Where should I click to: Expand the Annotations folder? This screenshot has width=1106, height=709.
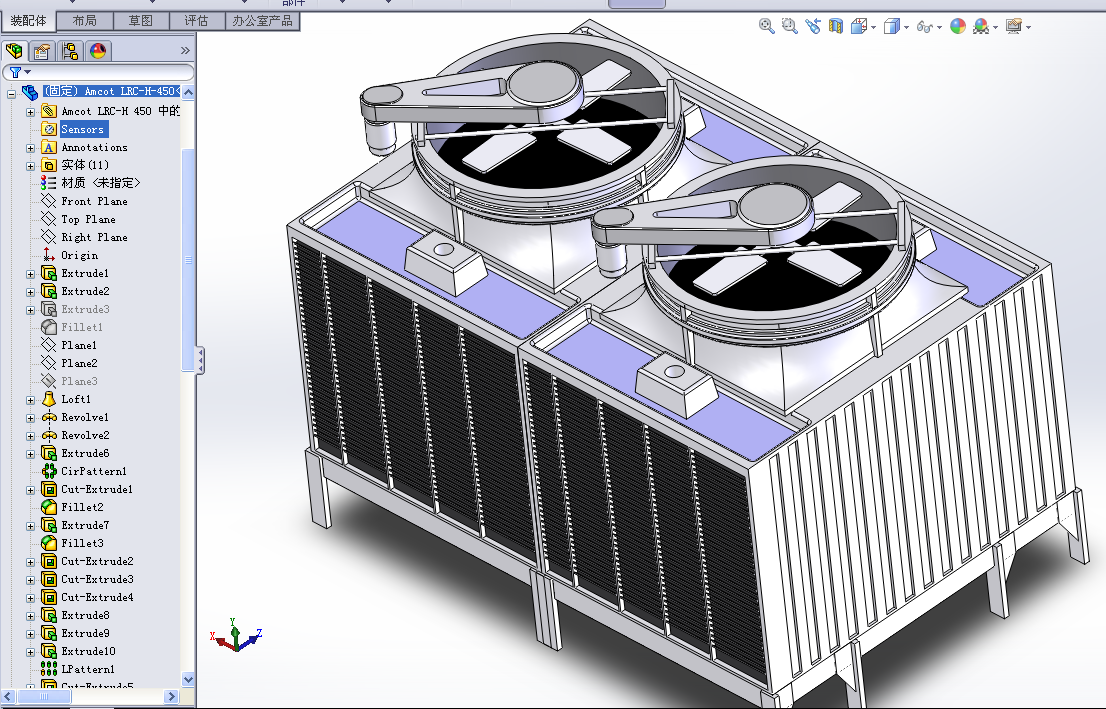(x=30, y=147)
